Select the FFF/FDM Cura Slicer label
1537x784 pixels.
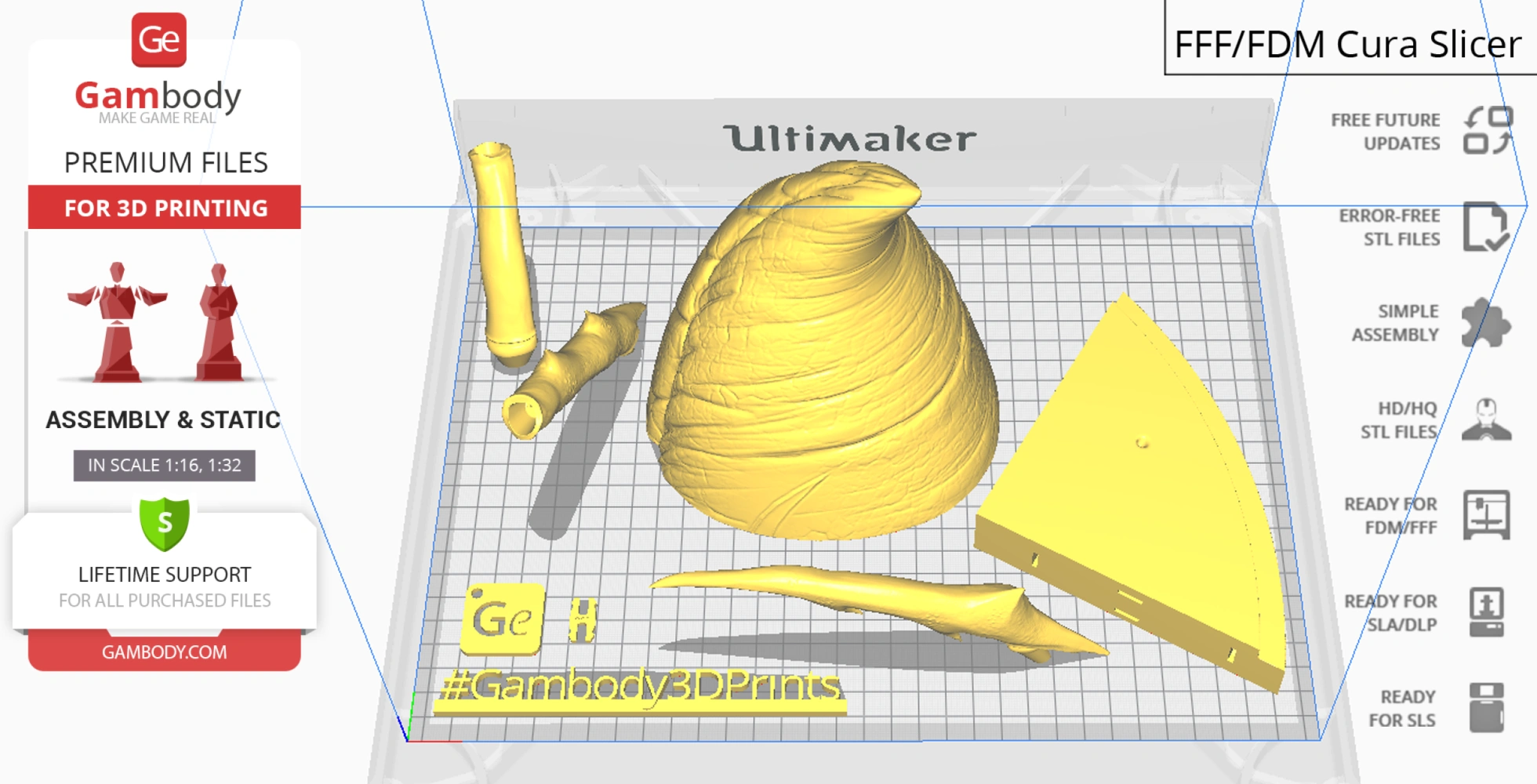click(1347, 44)
